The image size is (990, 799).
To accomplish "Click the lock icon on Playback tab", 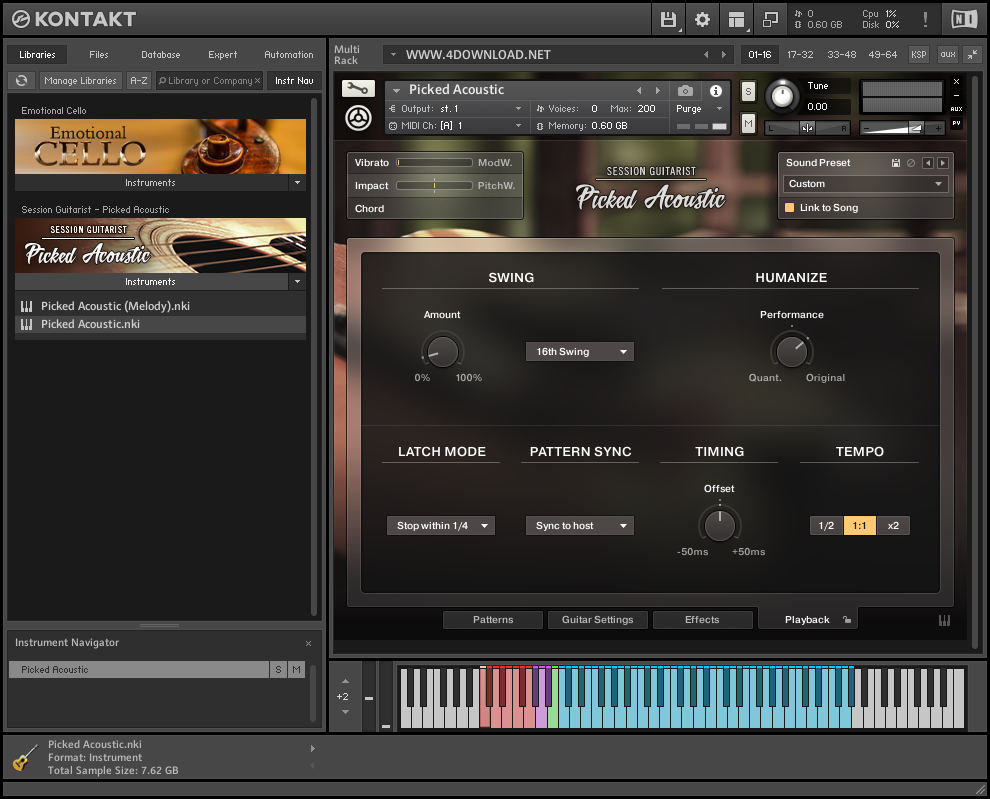I will 847,620.
